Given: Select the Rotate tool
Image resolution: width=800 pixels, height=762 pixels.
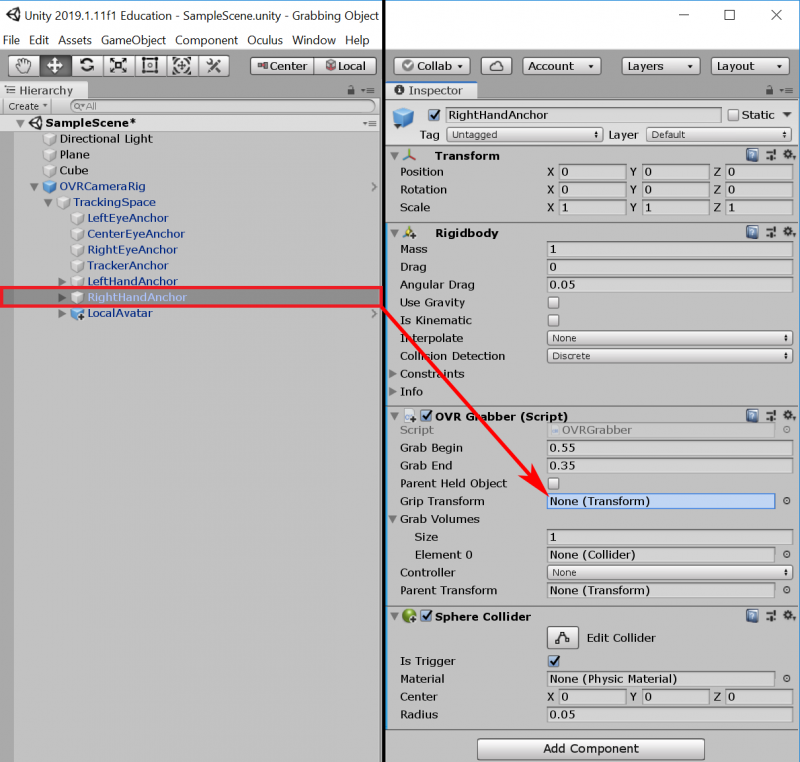Looking at the screenshot, I should tap(87, 66).
